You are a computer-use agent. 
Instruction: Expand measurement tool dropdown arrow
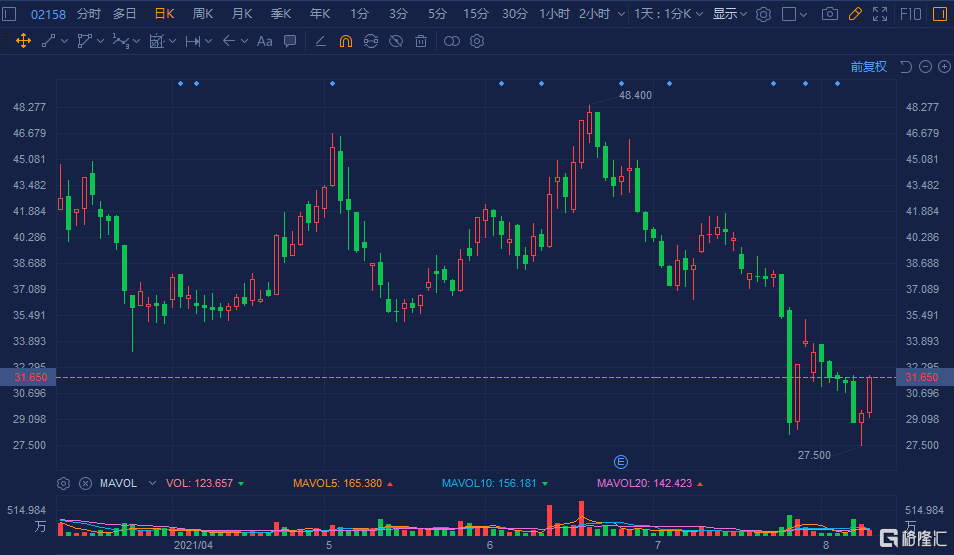pyautogui.click(x=173, y=41)
